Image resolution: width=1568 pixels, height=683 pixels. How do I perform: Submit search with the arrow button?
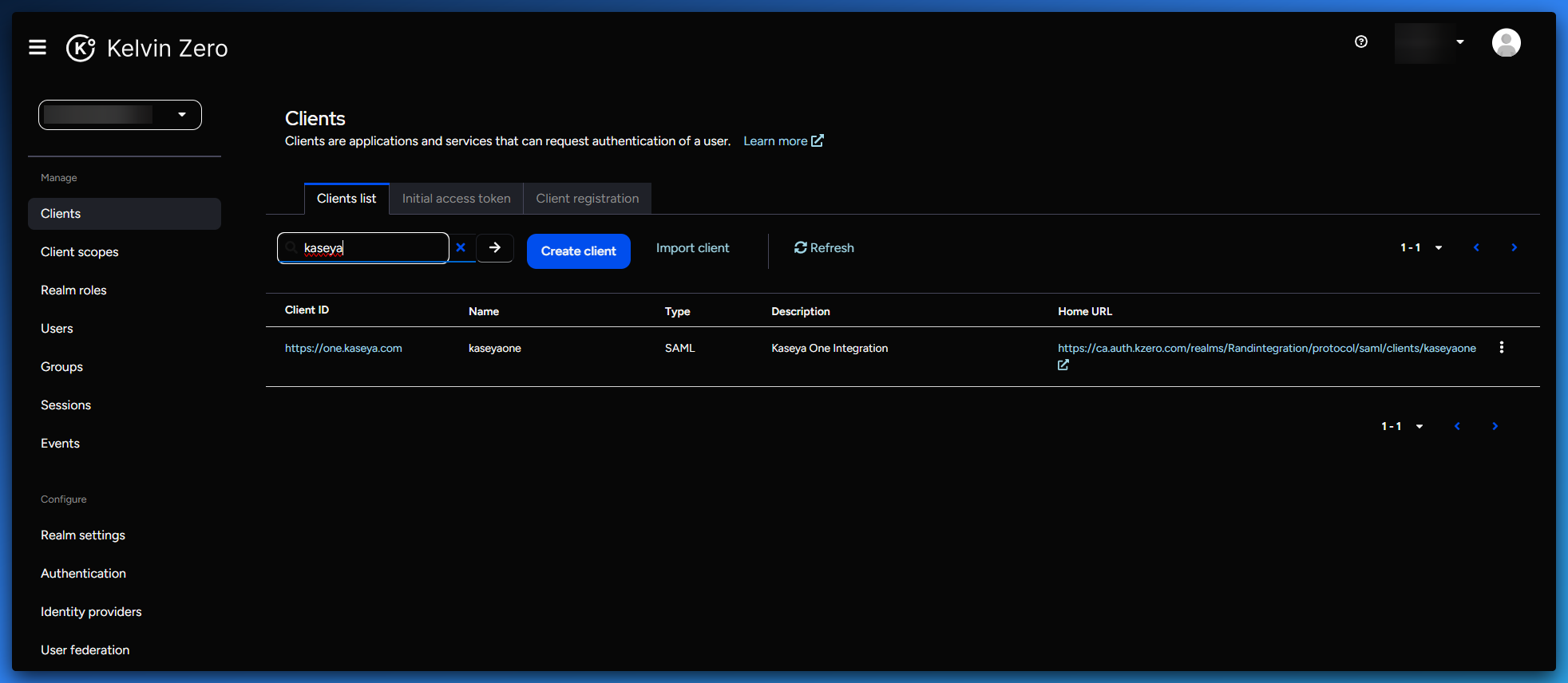click(495, 247)
